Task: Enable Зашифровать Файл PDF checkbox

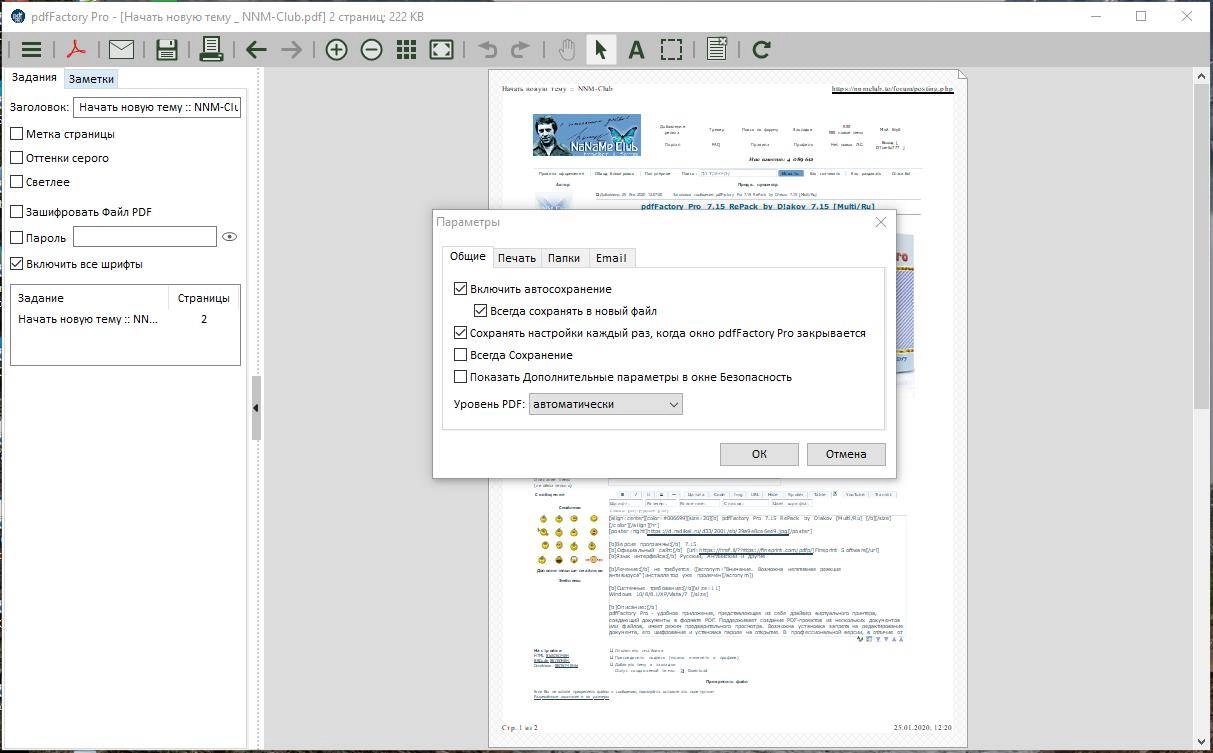Action: [x=17, y=211]
